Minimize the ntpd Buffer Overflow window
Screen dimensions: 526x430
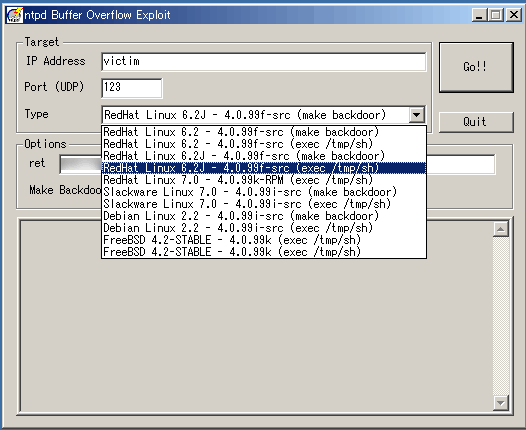point(479,15)
